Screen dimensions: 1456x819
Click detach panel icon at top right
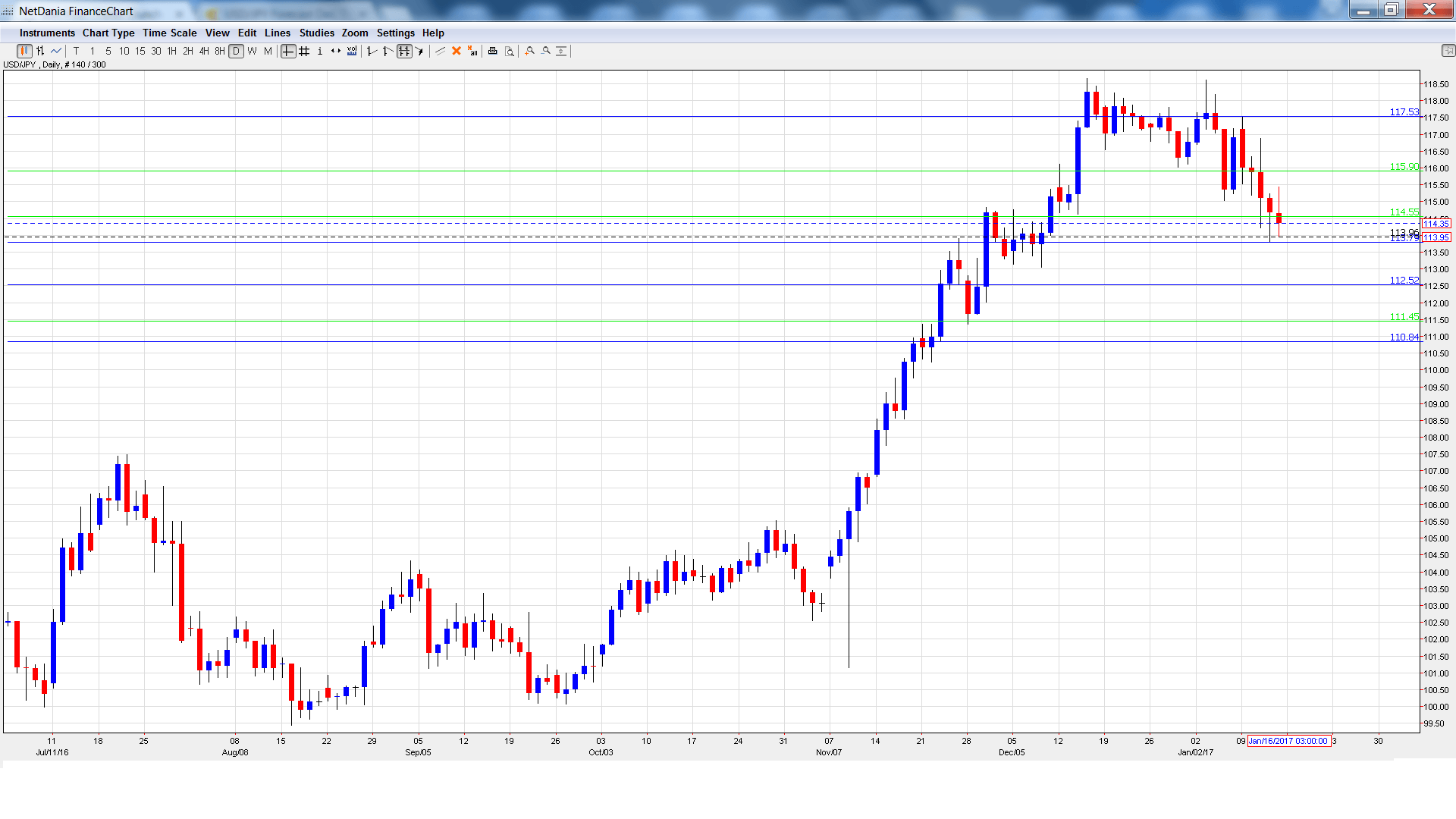[1448, 51]
